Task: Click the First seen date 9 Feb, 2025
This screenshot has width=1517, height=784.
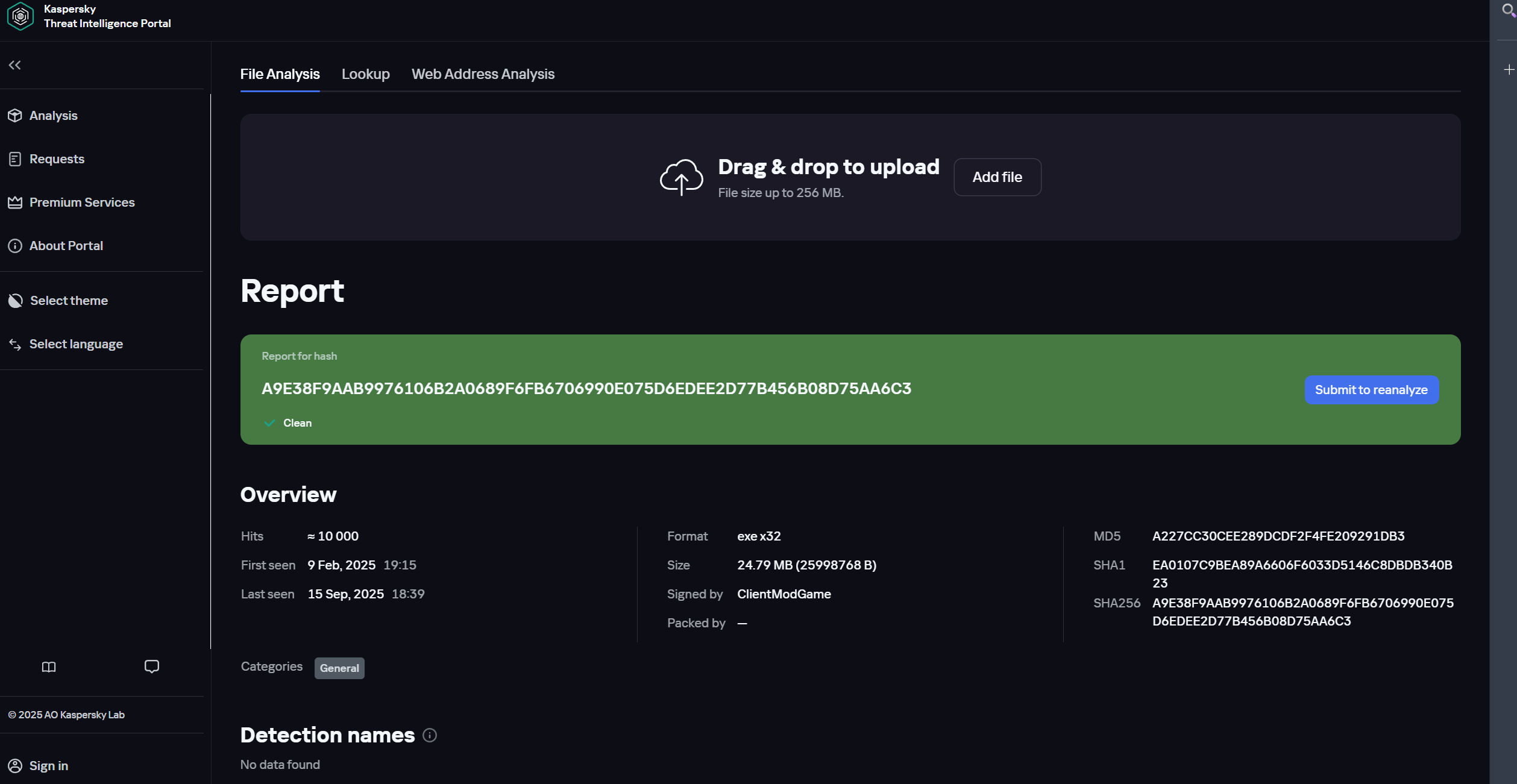Action: pyautogui.click(x=342, y=565)
